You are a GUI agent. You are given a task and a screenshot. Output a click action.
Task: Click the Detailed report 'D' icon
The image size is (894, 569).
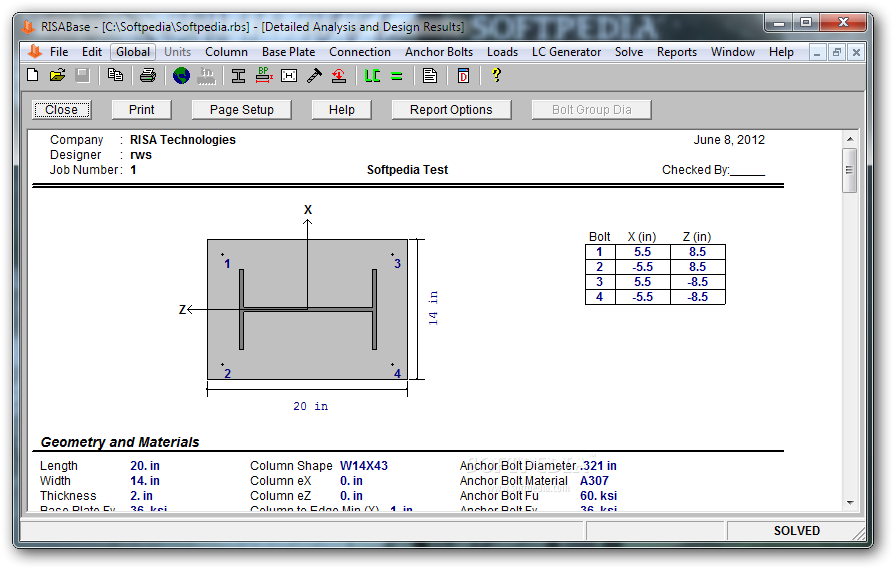pyautogui.click(x=463, y=75)
